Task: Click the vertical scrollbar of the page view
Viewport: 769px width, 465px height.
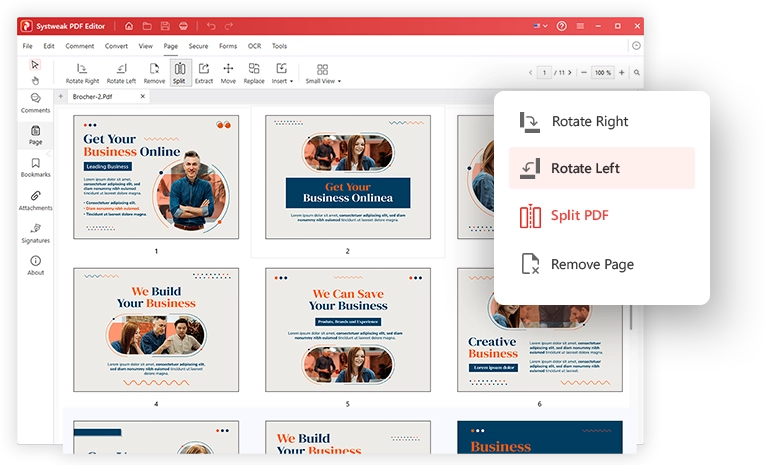Action: click(631, 316)
